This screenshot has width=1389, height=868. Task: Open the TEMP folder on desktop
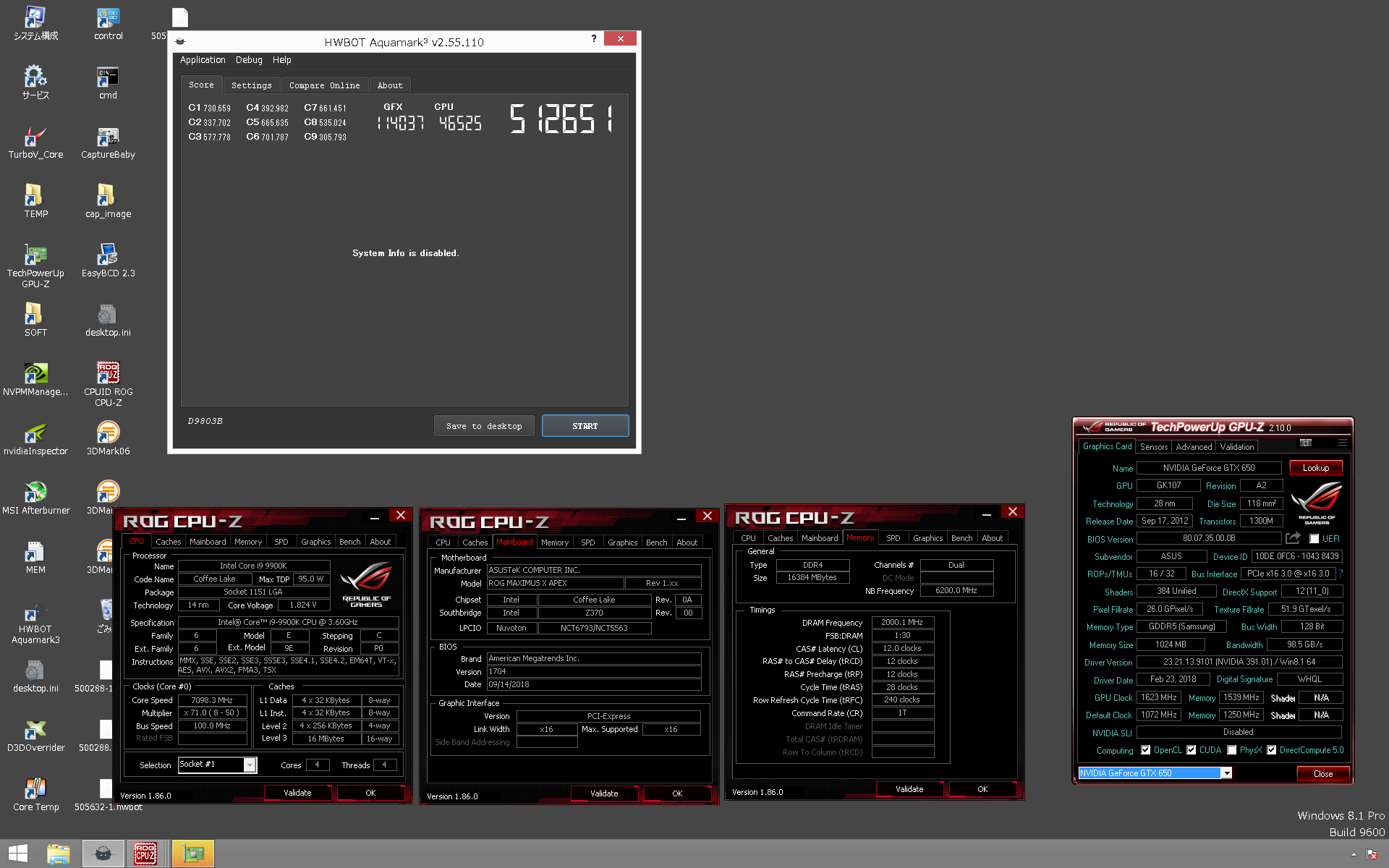click(x=35, y=201)
